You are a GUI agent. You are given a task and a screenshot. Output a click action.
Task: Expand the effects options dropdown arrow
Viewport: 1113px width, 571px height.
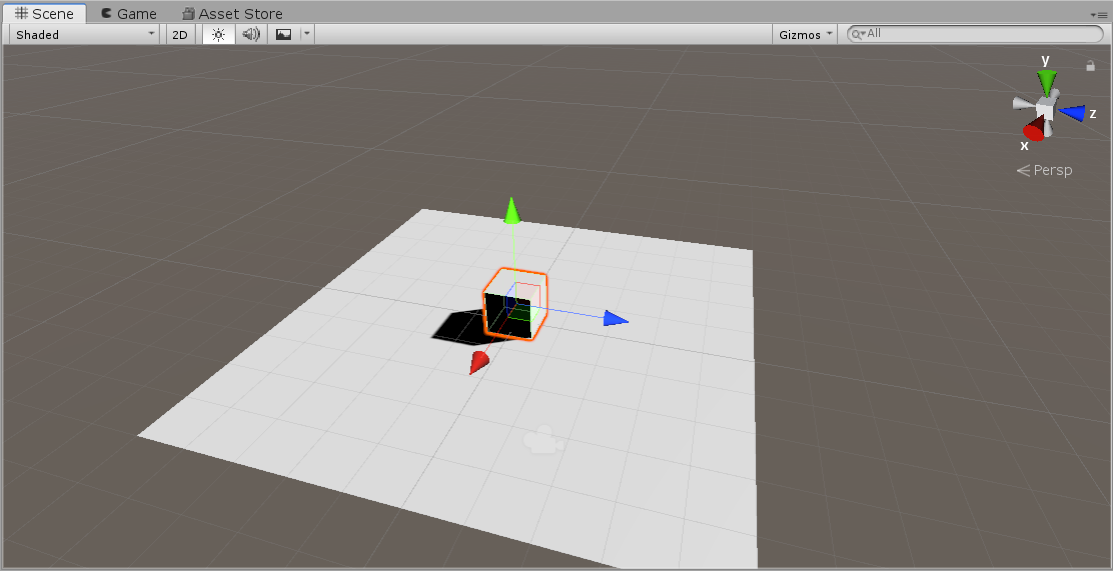pos(307,34)
